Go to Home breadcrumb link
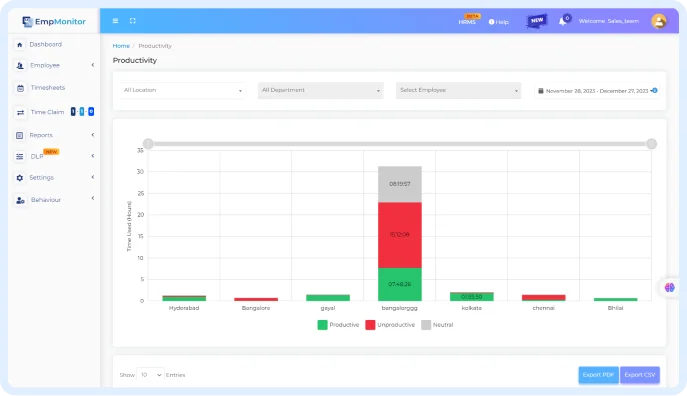This screenshot has width=687, height=396. tap(121, 46)
